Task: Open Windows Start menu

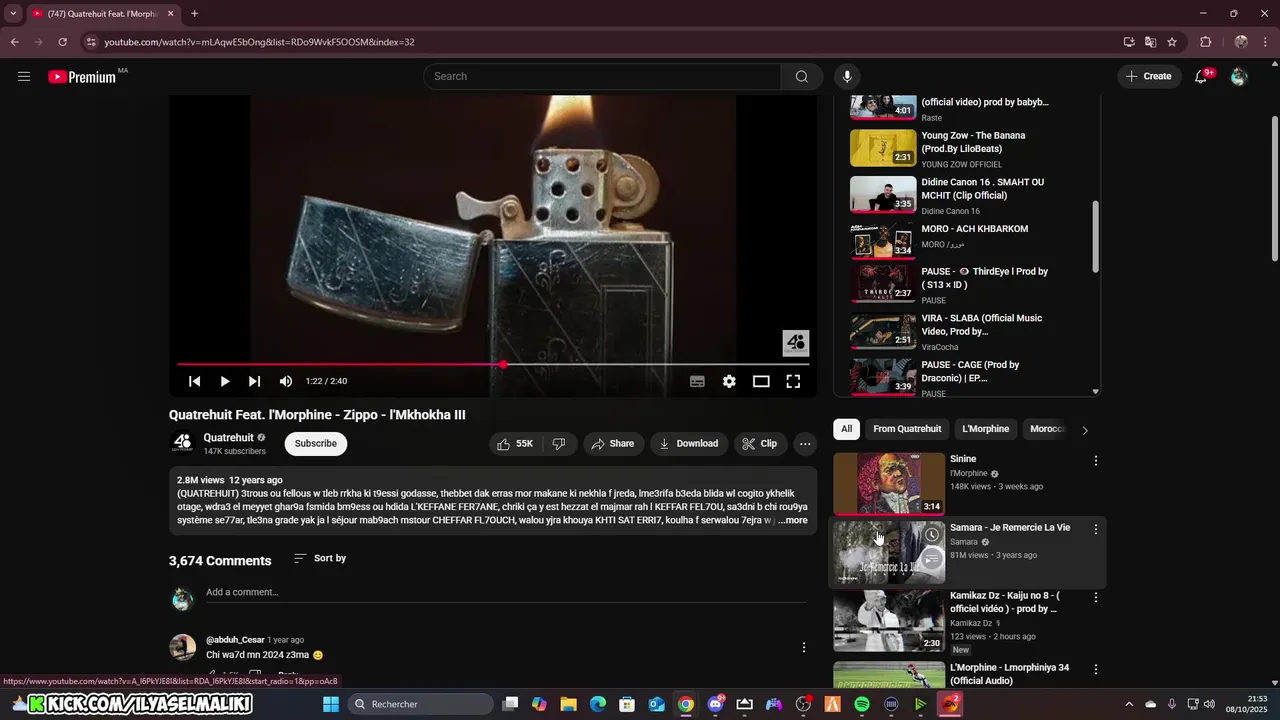Action: [x=331, y=704]
